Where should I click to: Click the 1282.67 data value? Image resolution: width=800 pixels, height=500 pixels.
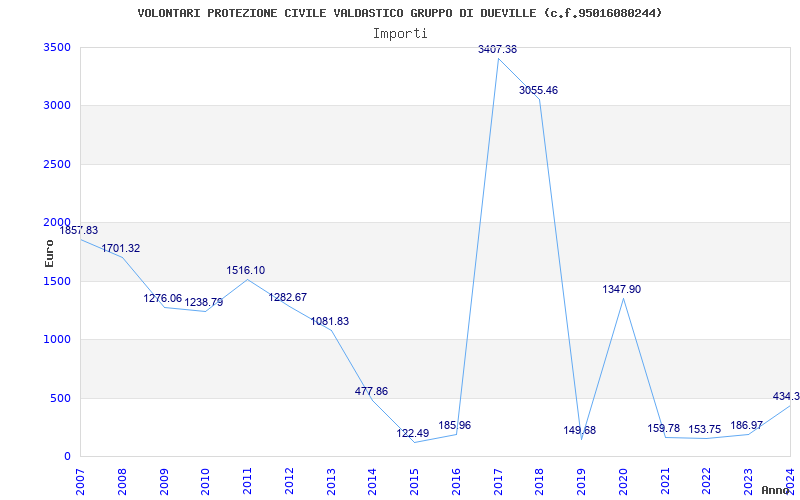click(288, 297)
